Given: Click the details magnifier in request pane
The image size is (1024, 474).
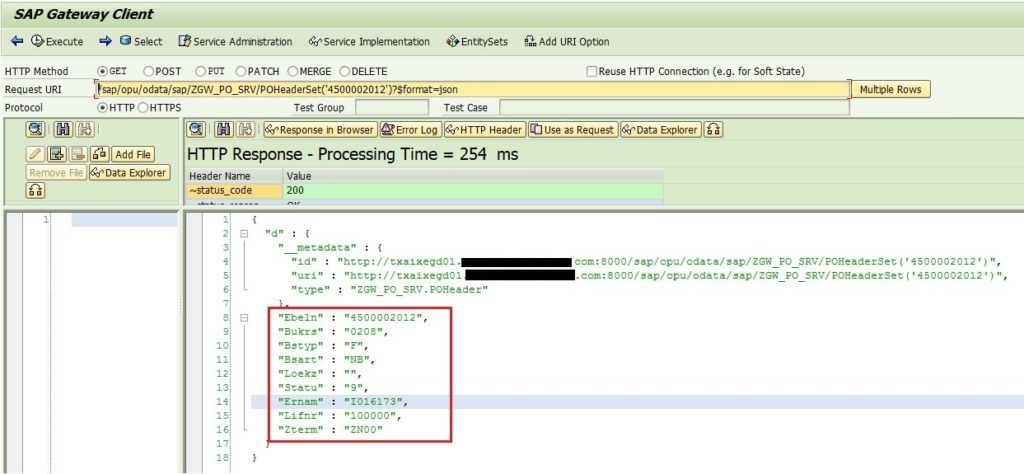Looking at the screenshot, I should (35, 129).
